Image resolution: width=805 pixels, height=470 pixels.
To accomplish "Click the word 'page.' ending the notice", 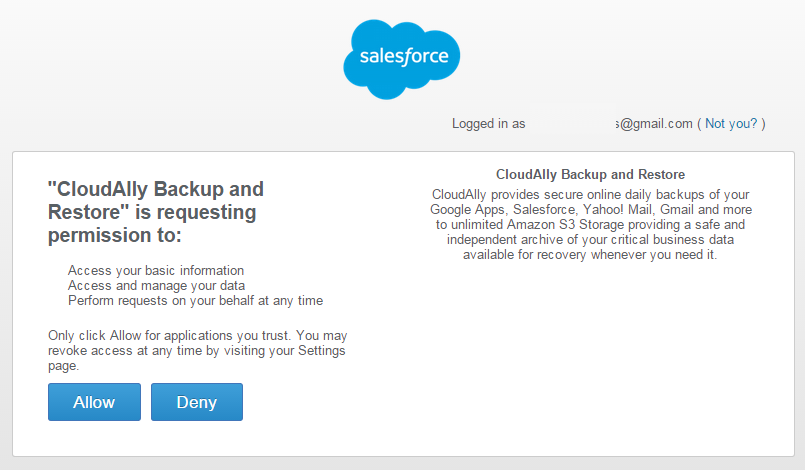I will (x=64, y=366).
